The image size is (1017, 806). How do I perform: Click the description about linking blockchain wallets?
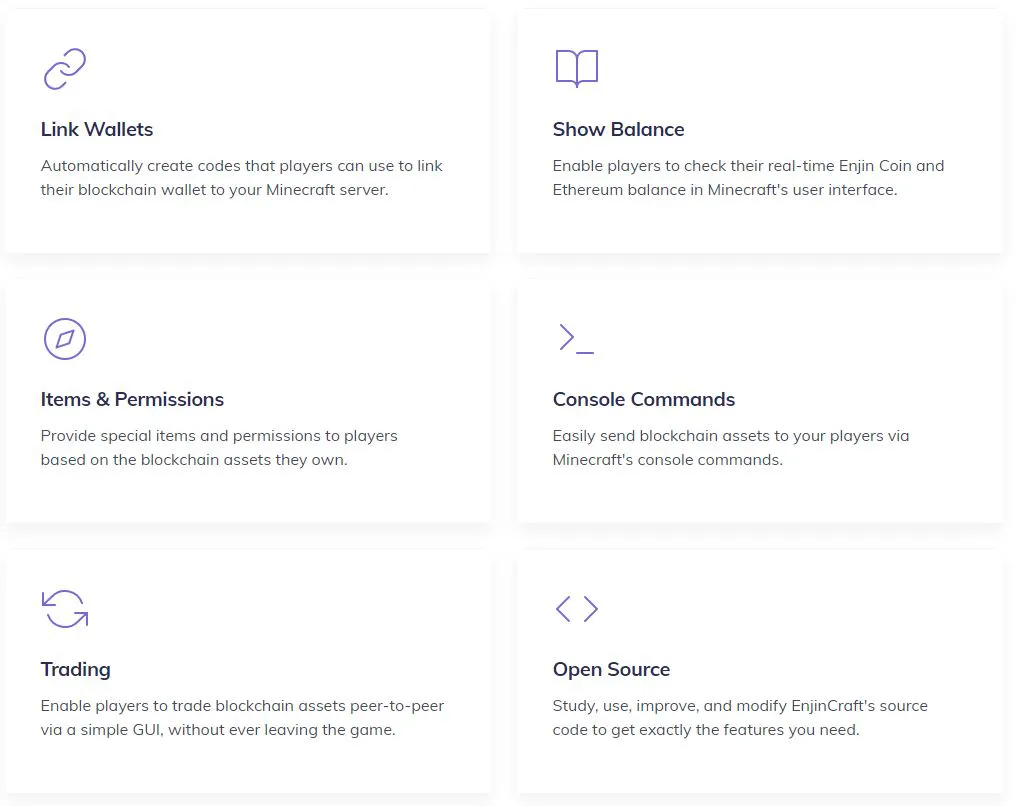coord(241,178)
